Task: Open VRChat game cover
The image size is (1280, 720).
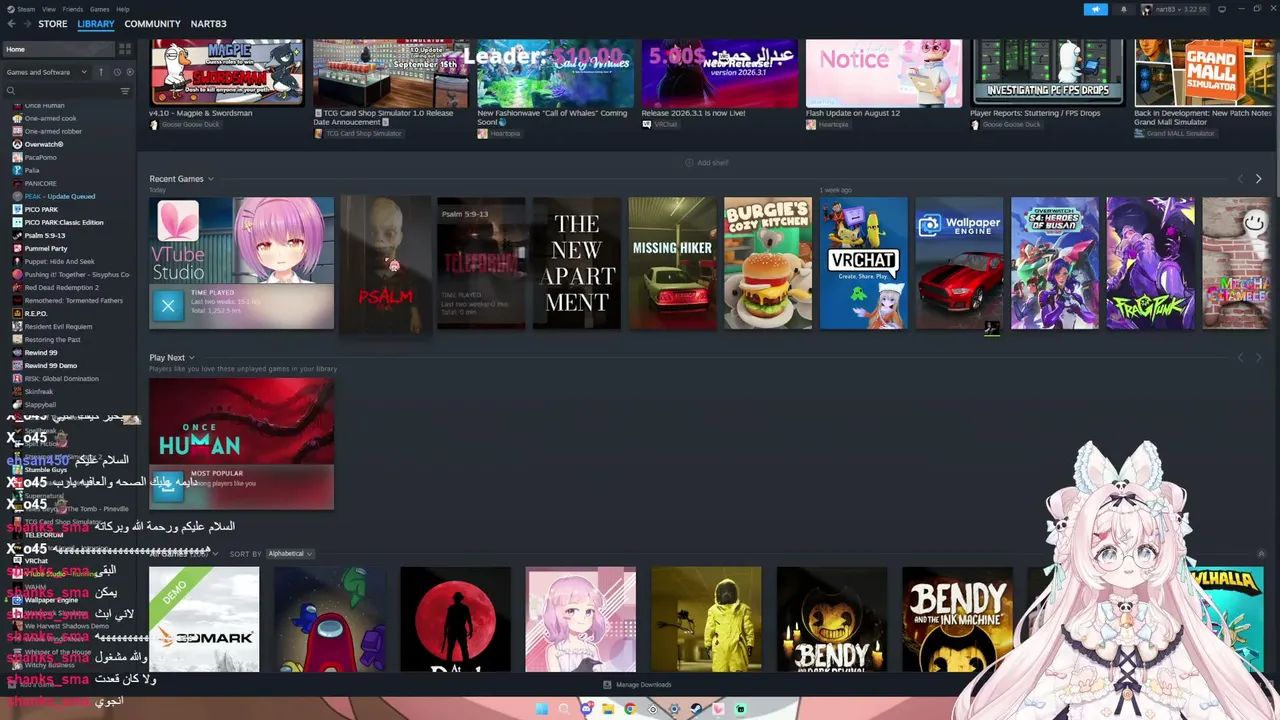Action: click(864, 263)
